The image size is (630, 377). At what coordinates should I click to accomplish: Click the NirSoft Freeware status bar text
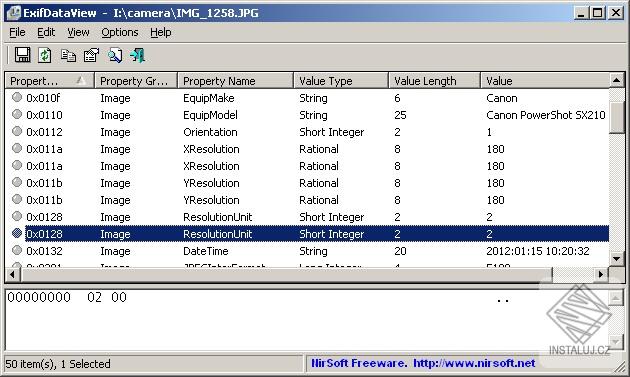point(359,363)
